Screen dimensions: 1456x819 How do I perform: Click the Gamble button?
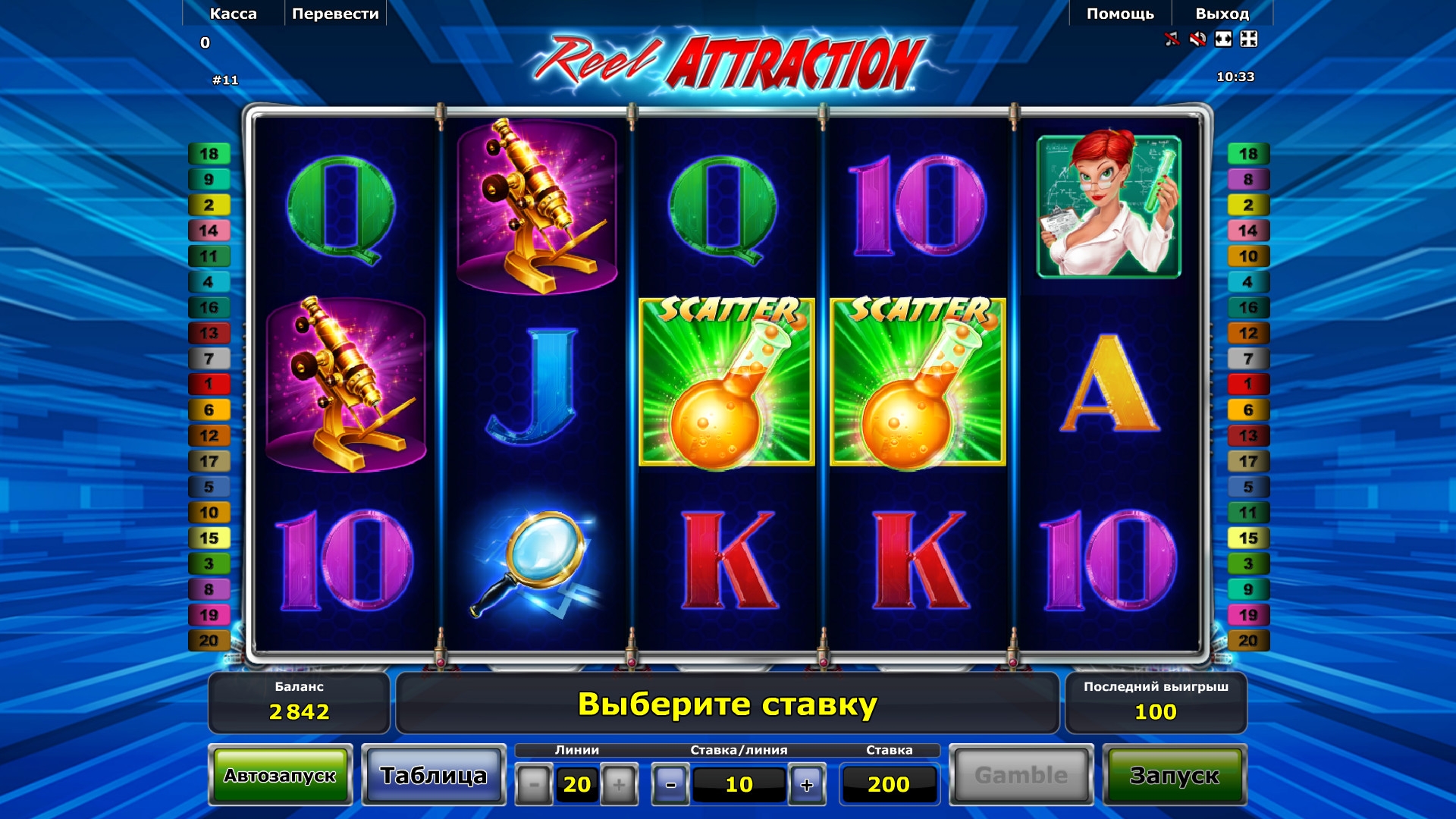click(x=1021, y=775)
